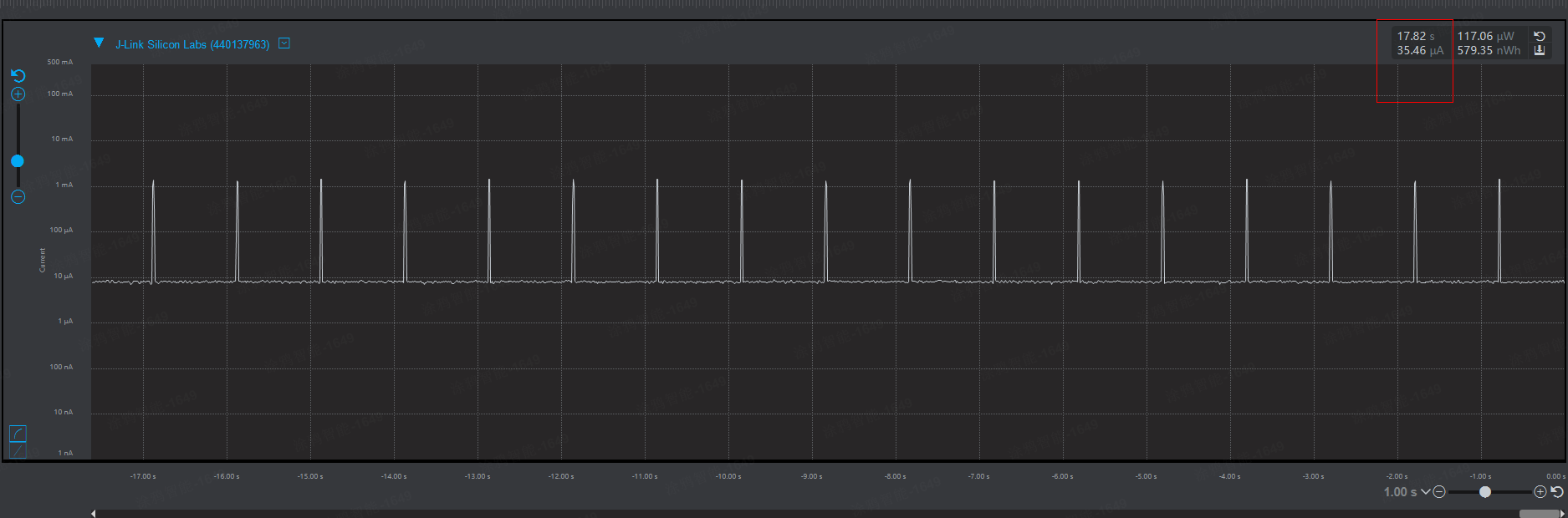Viewport: 1568px width, 518px height.
Task: Reset the time axis zoom
Action: point(1557,492)
